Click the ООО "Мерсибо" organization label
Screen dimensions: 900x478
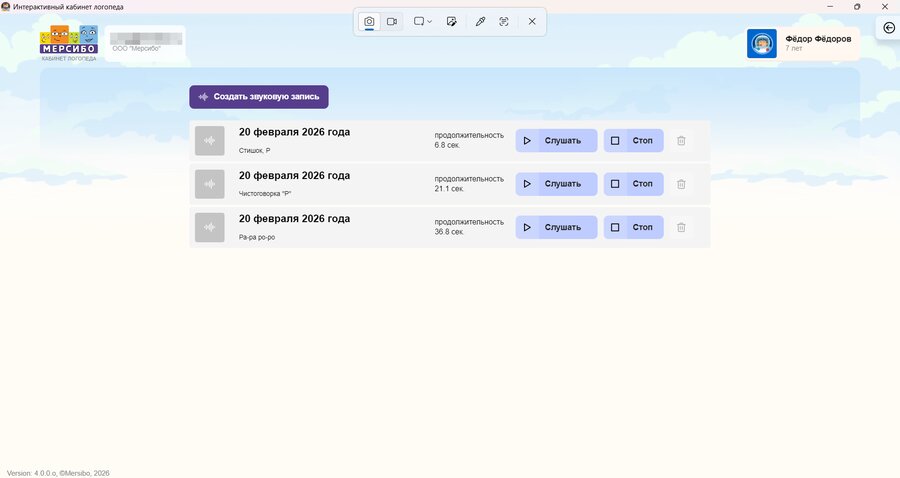pos(137,49)
